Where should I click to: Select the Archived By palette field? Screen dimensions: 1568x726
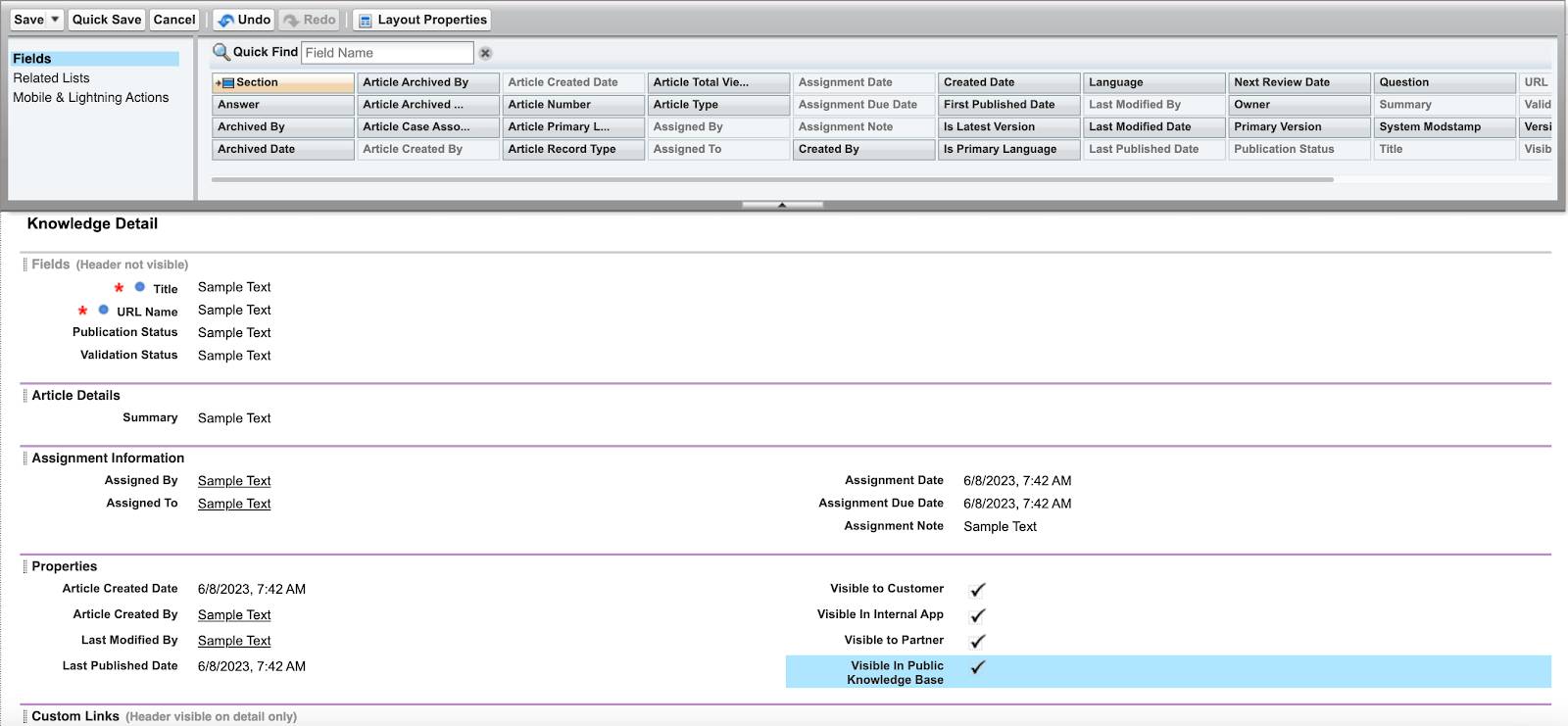click(283, 127)
